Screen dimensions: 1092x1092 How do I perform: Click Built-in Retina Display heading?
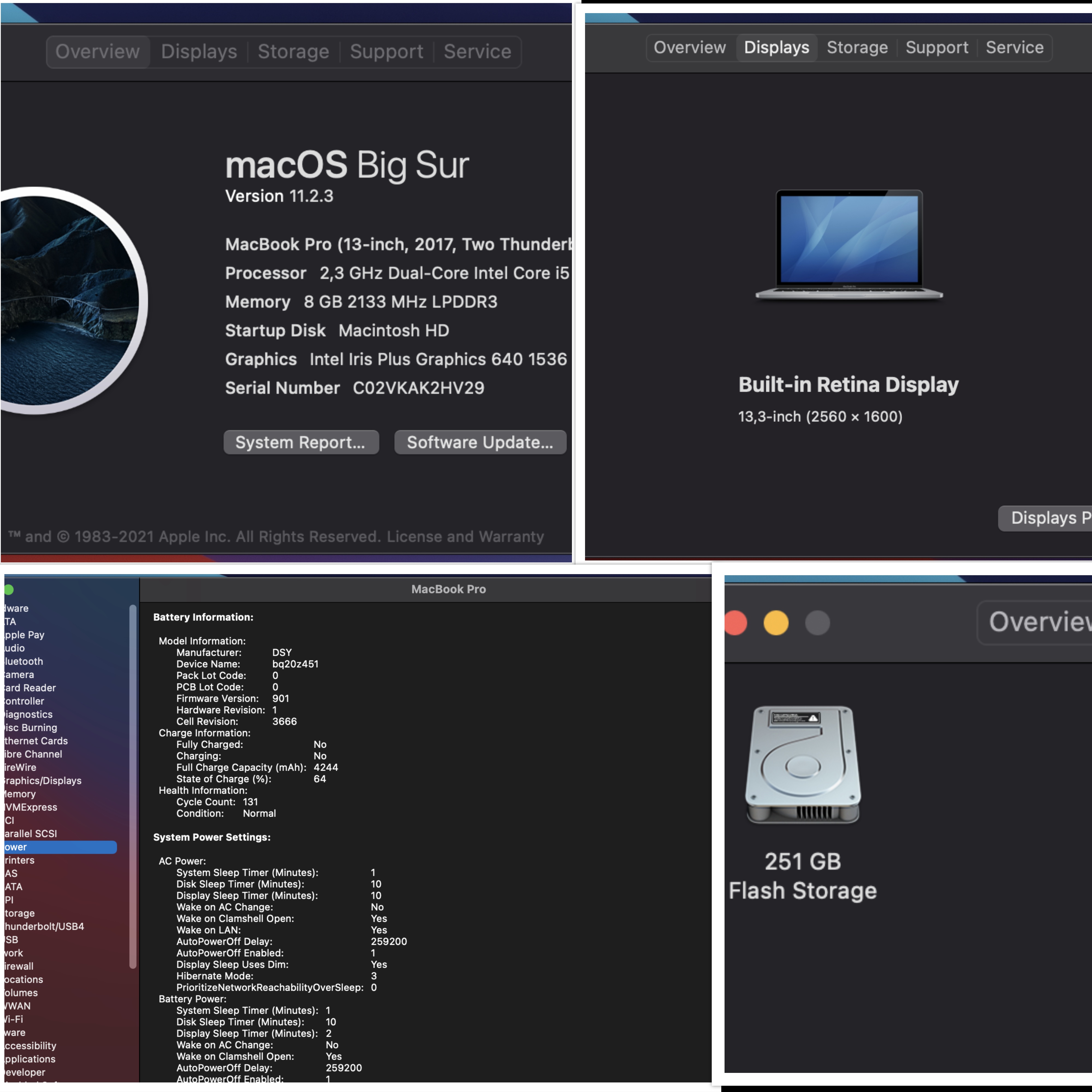click(x=848, y=384)
